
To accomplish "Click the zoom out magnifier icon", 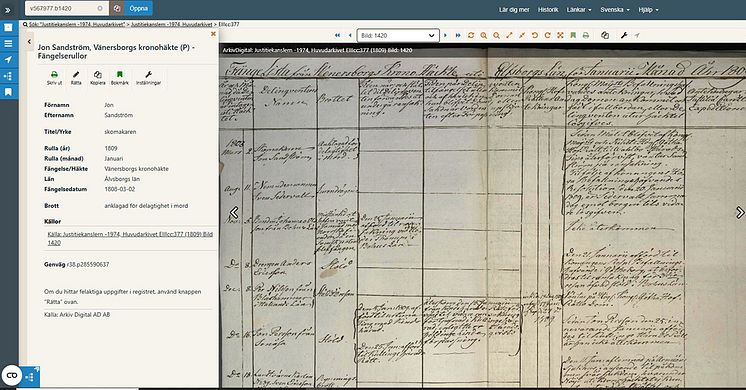I will point(496,36).
